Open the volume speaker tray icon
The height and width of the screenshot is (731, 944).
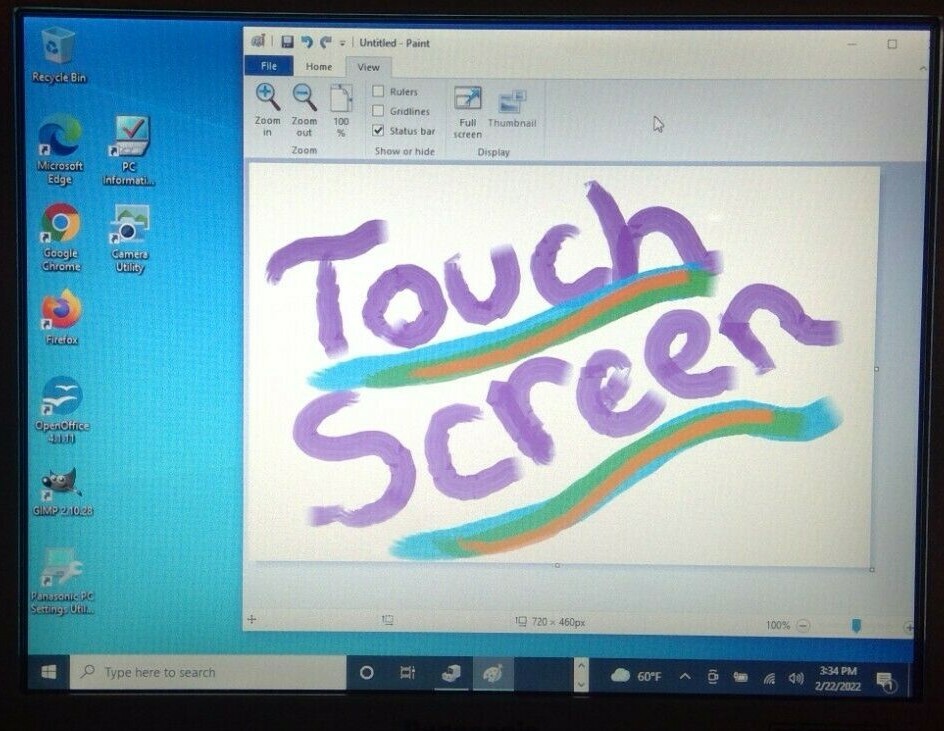point(796,679)
